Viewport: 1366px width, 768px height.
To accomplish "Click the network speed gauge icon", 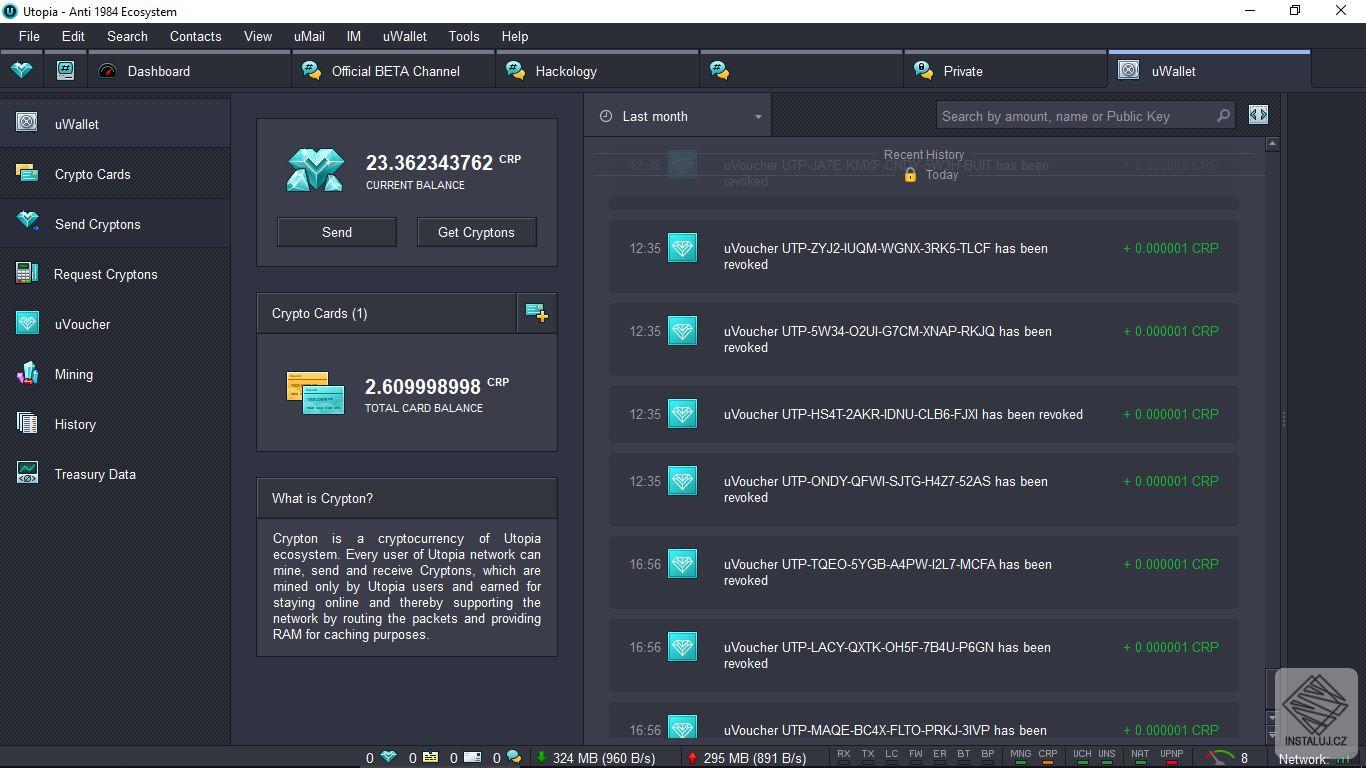I will coord(1219,758).
